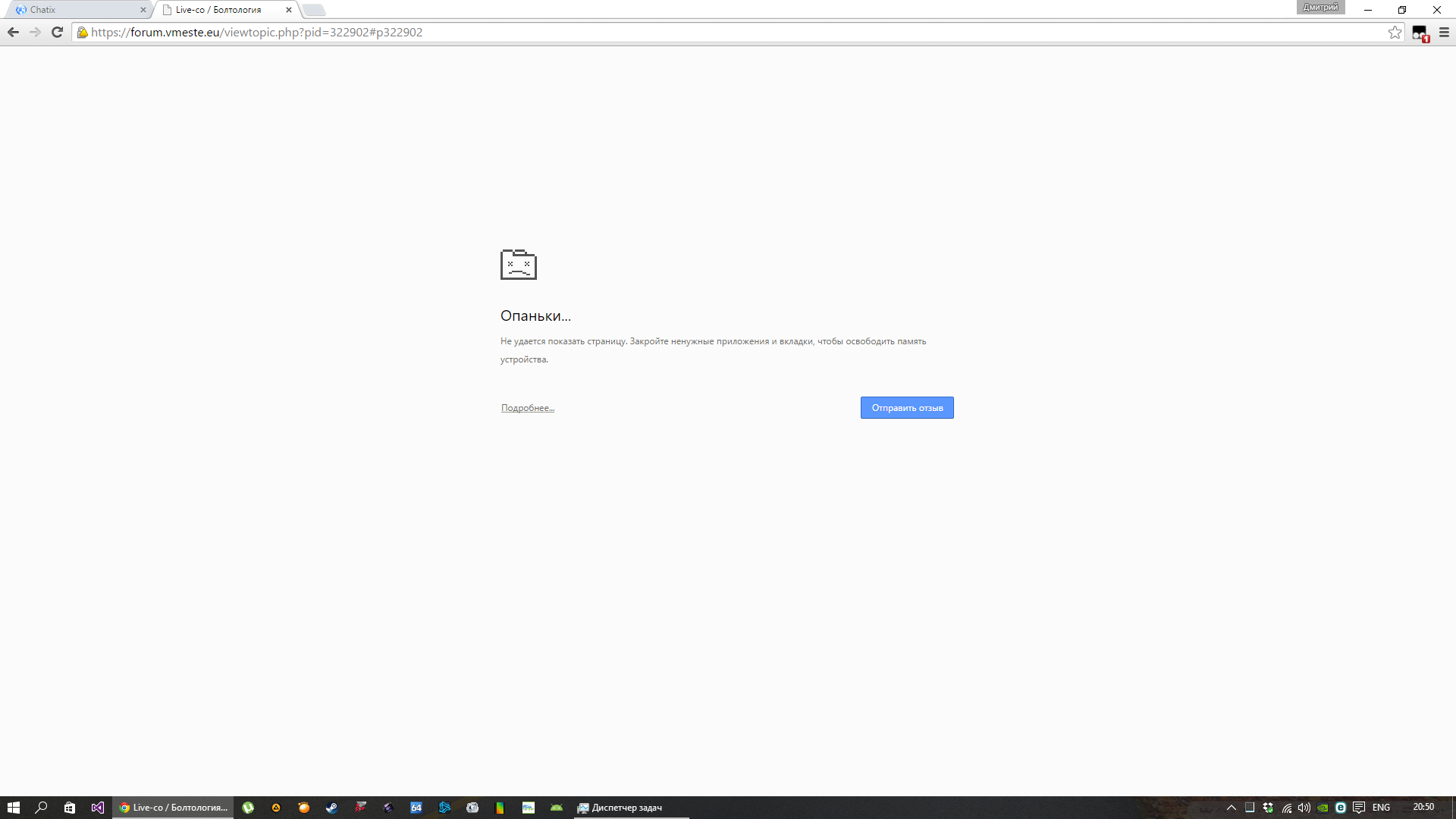The height and width of the screenshot is (819, 1456).
Task: Launch Visual Studio from taskbar
Action: (x=98, y=808)
